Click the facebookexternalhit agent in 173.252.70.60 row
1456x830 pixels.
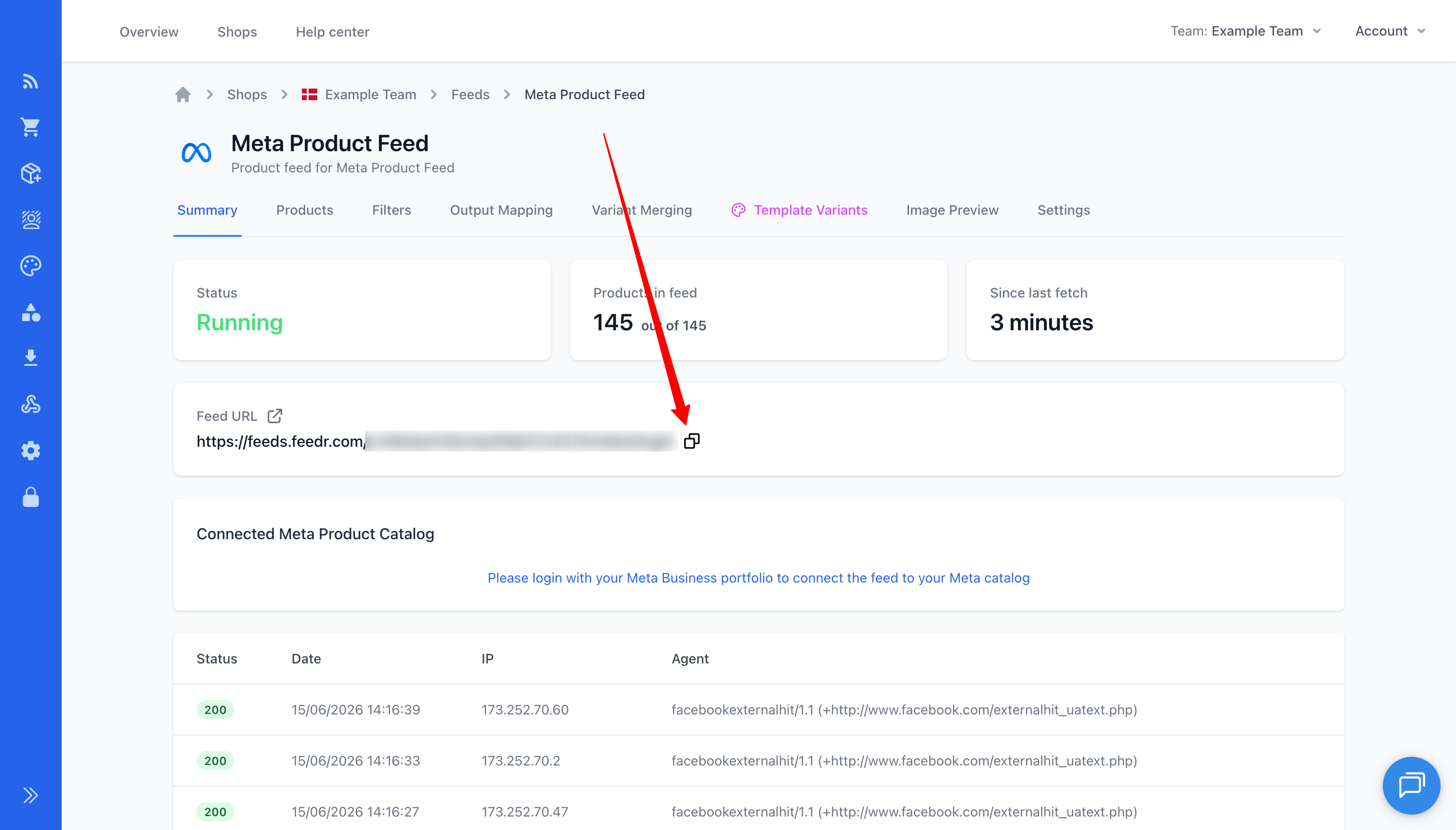pos(904,709)
